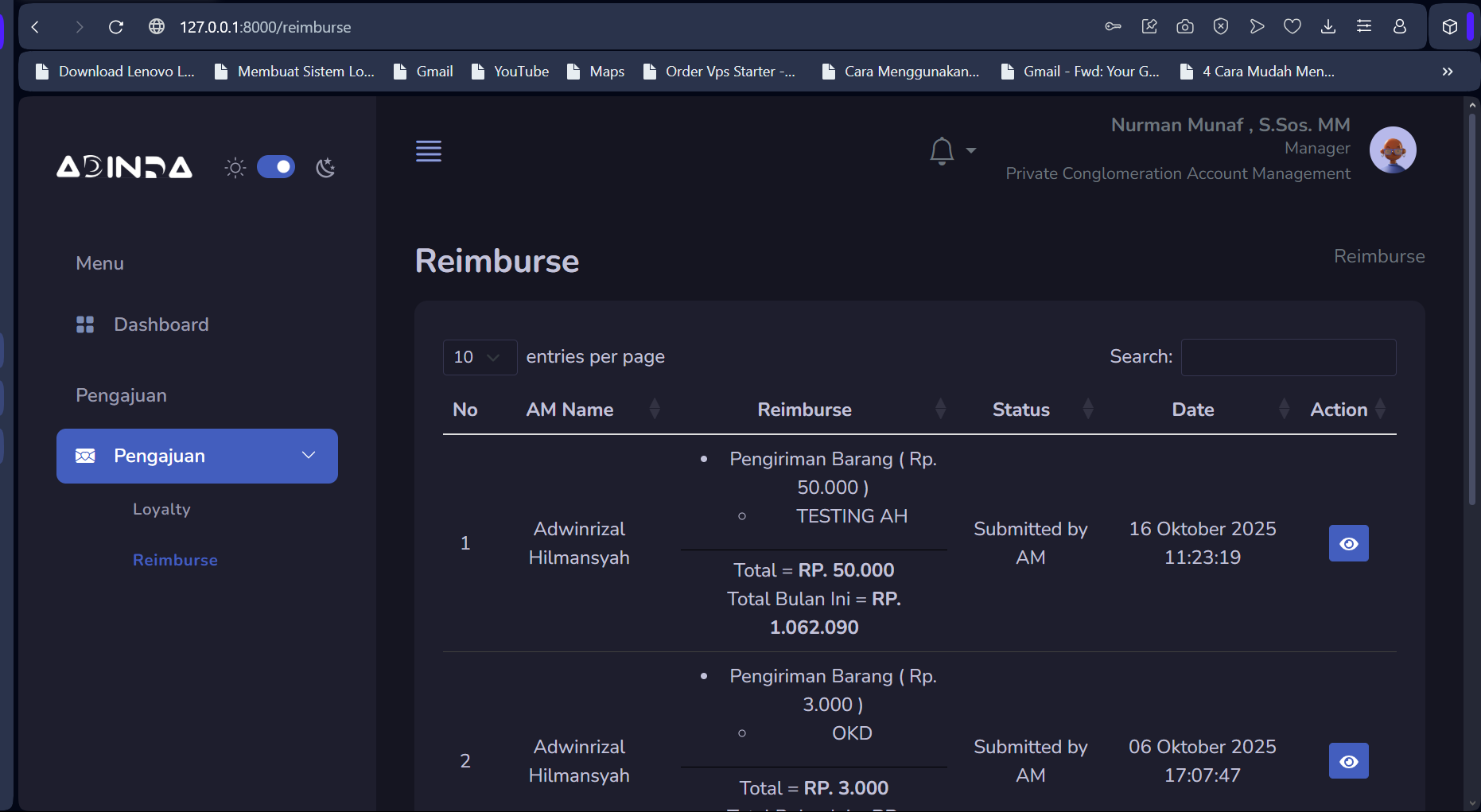This screenshot has height=812, width=1481.
Task: Toggle the dark mode switch
Action: (276, 167)
